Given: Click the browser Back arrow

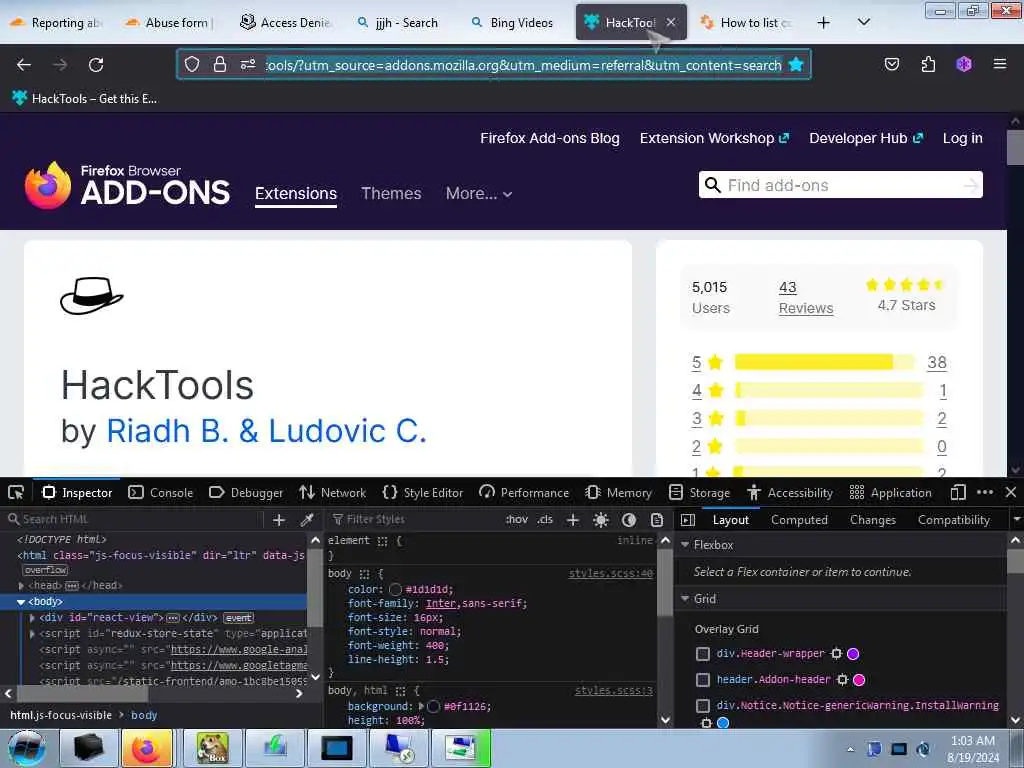Looking at the screenshot, I should click(x=24, y=65).
